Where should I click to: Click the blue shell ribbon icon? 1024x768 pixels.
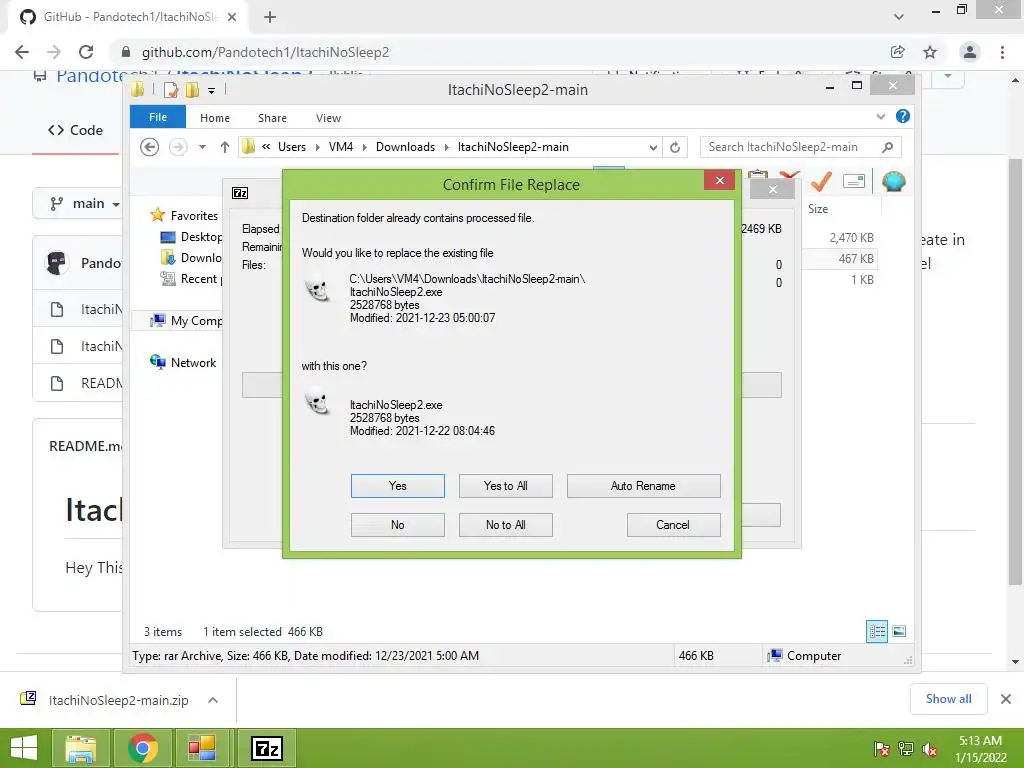click(893, 181)
